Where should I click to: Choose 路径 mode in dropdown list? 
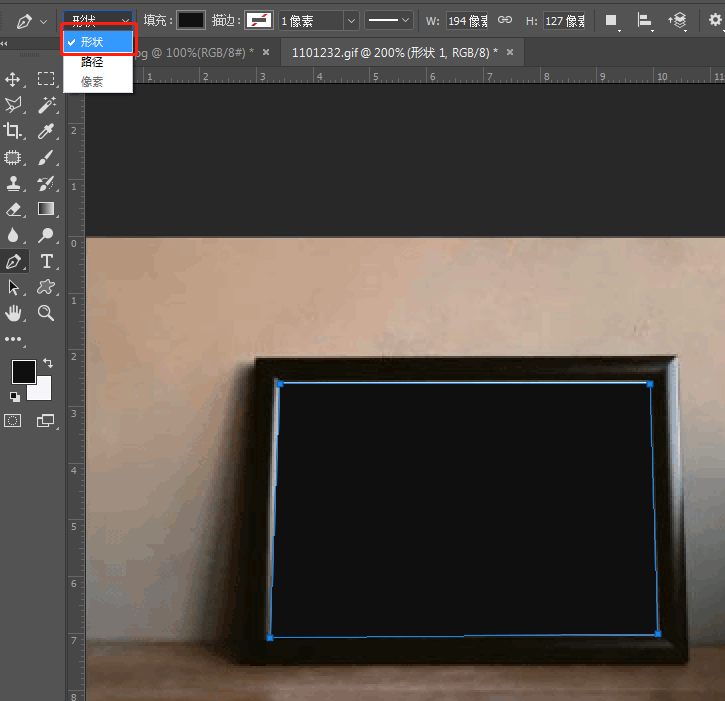pyautogui.click(x=98, y=62)
